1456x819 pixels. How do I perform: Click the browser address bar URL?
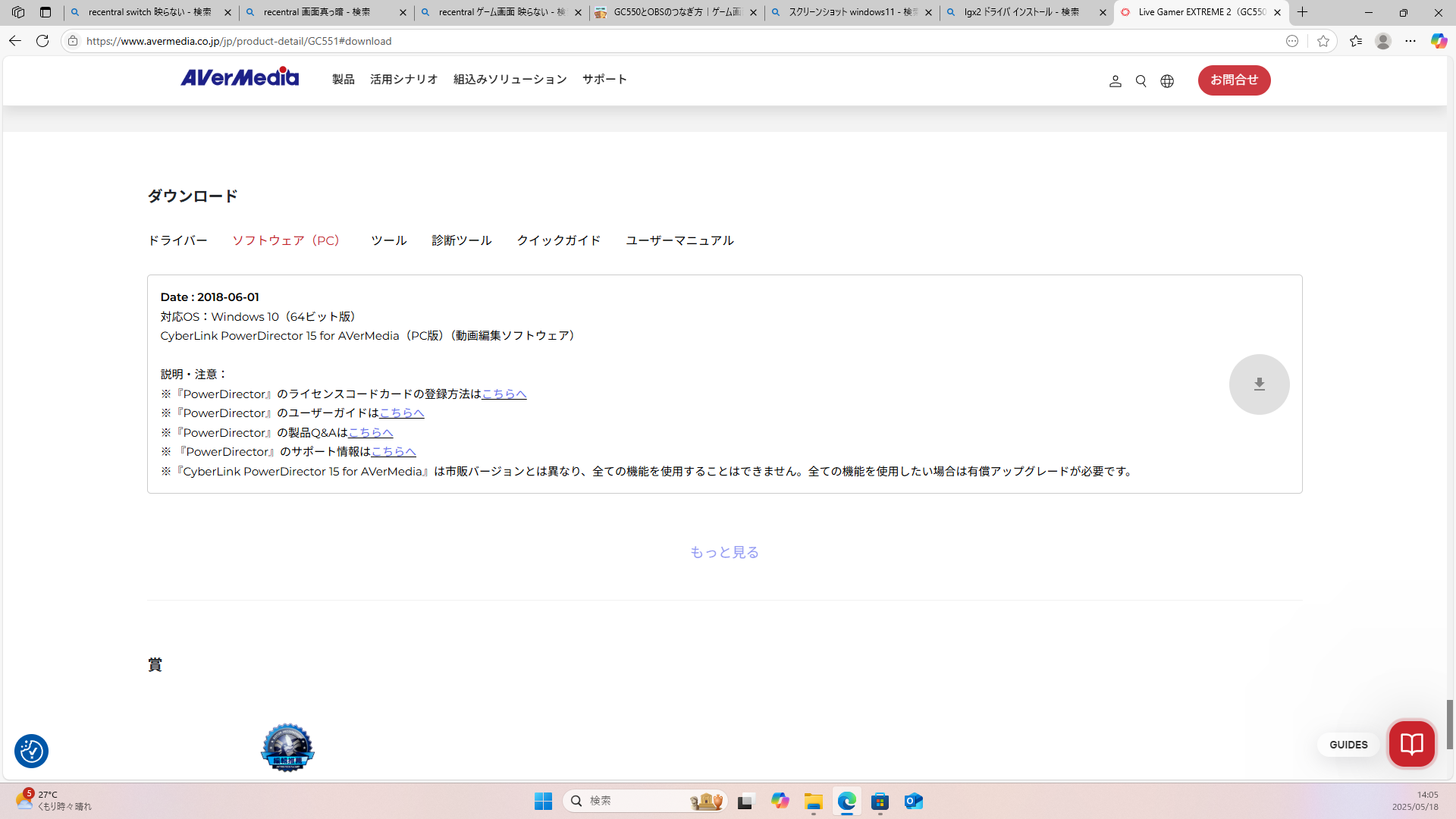point(239,41)
